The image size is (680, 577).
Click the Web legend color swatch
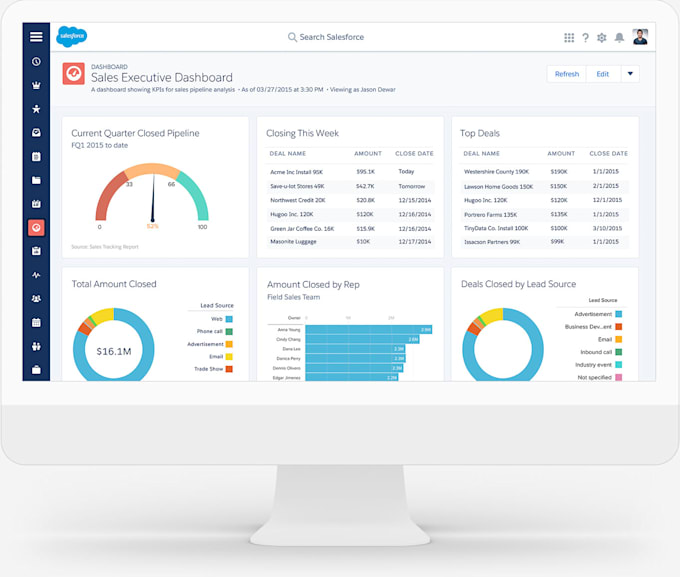pyautogui.click(x=229, y=319)
